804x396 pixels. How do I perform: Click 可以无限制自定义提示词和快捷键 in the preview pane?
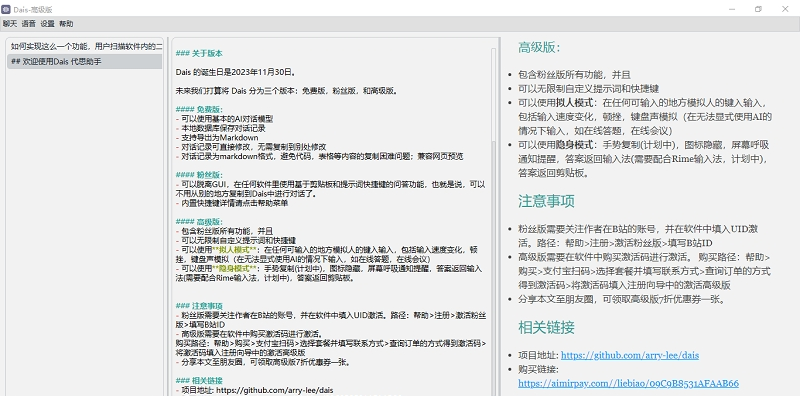coord(588,89)
